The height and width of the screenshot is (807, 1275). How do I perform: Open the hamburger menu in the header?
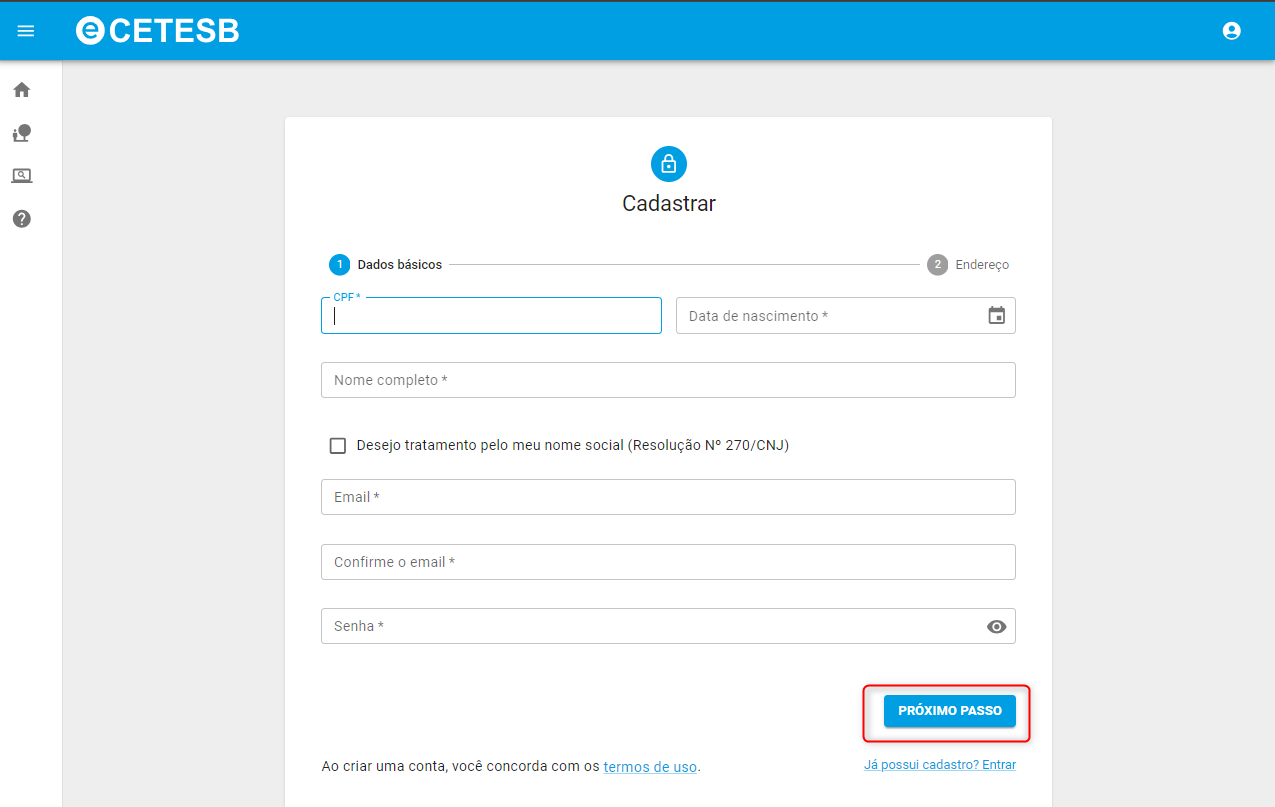[x=26, y=31]
